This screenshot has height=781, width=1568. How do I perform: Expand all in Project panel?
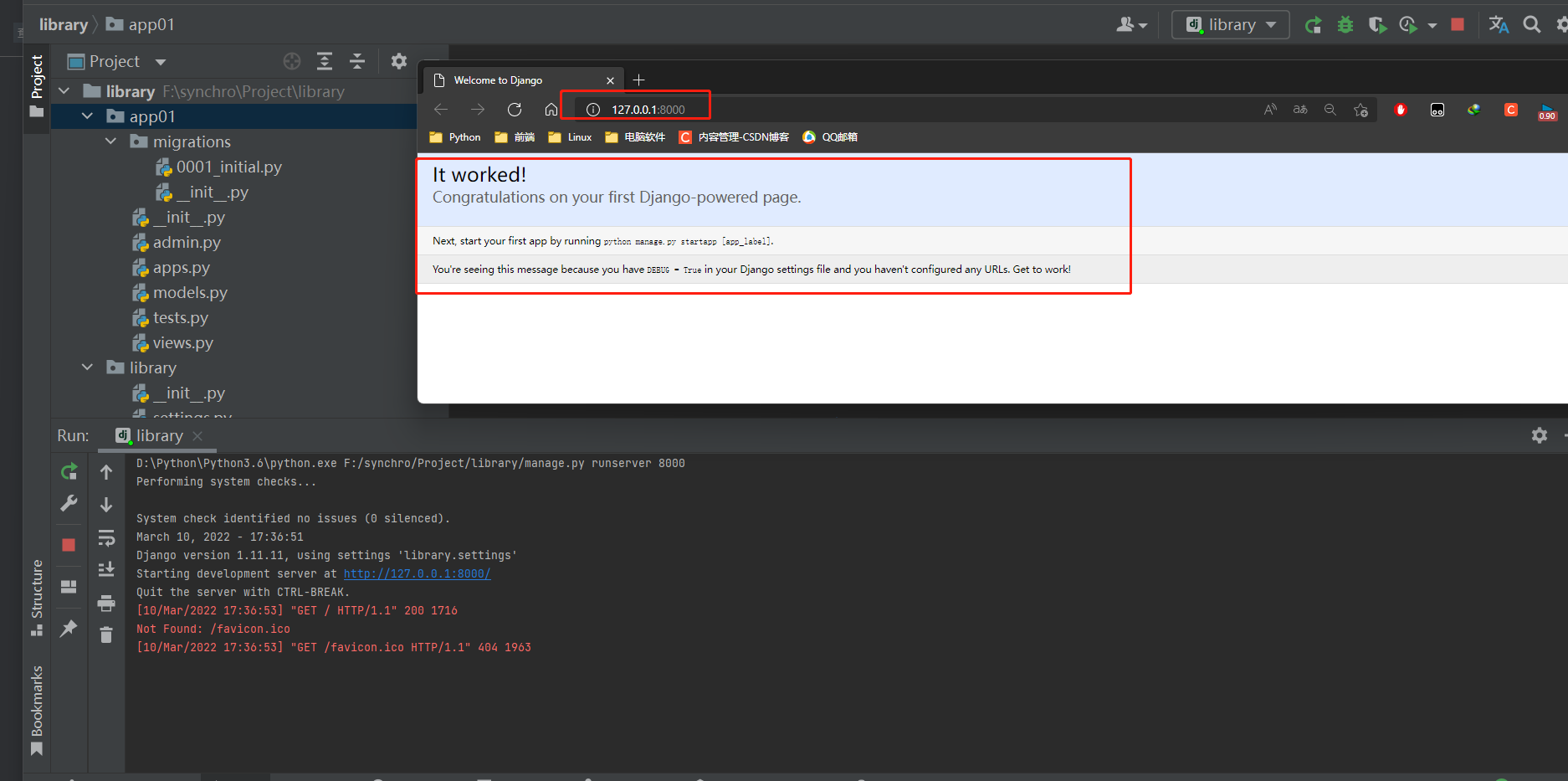tap(325, 61)
